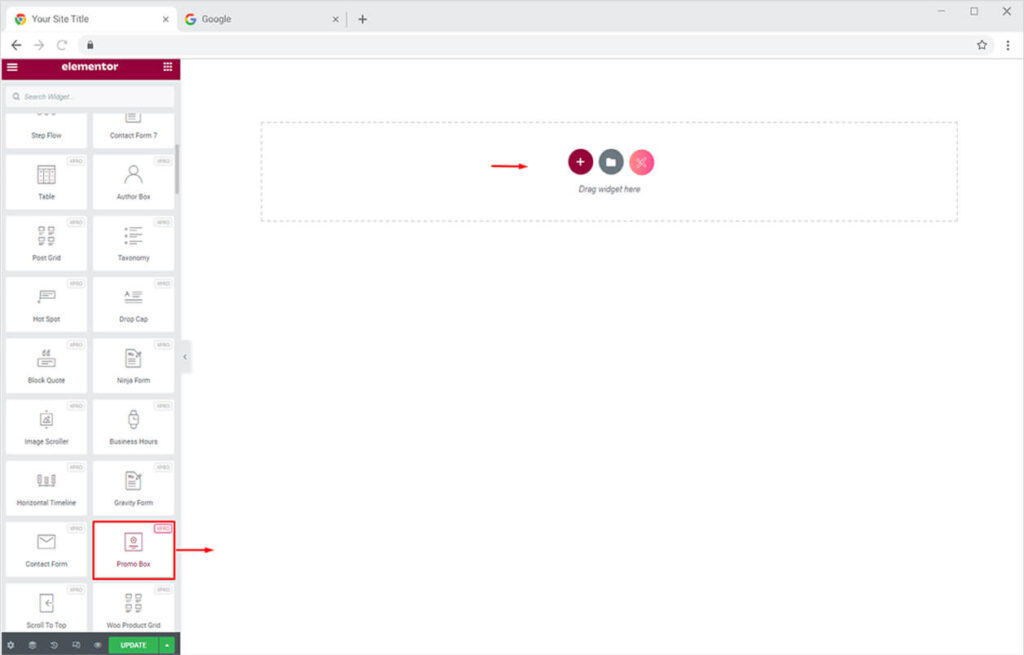Click the green Update button
Screen dimensions: 1024x655
coord(133,645)
